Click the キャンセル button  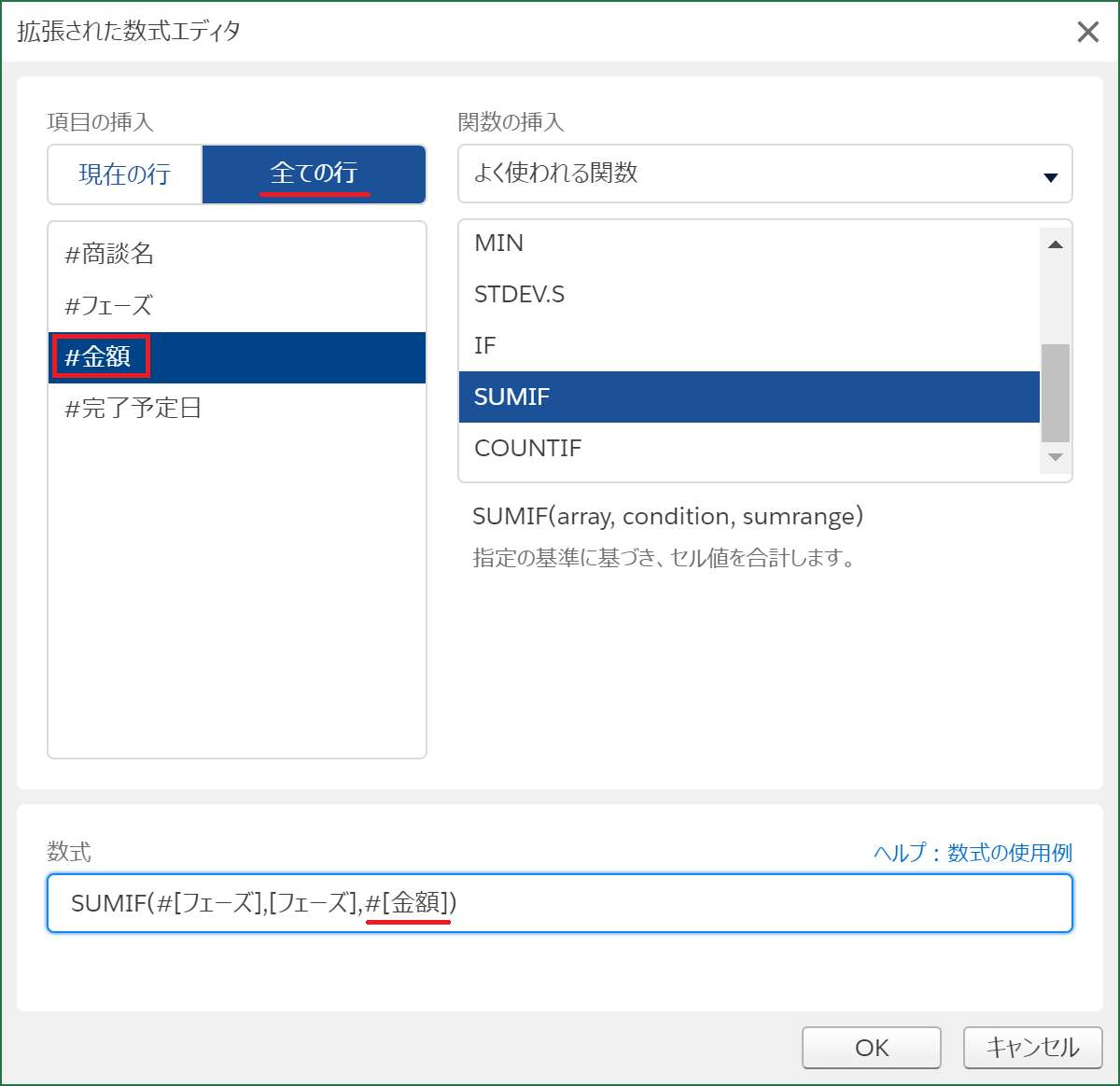tap(1033, 1048)
